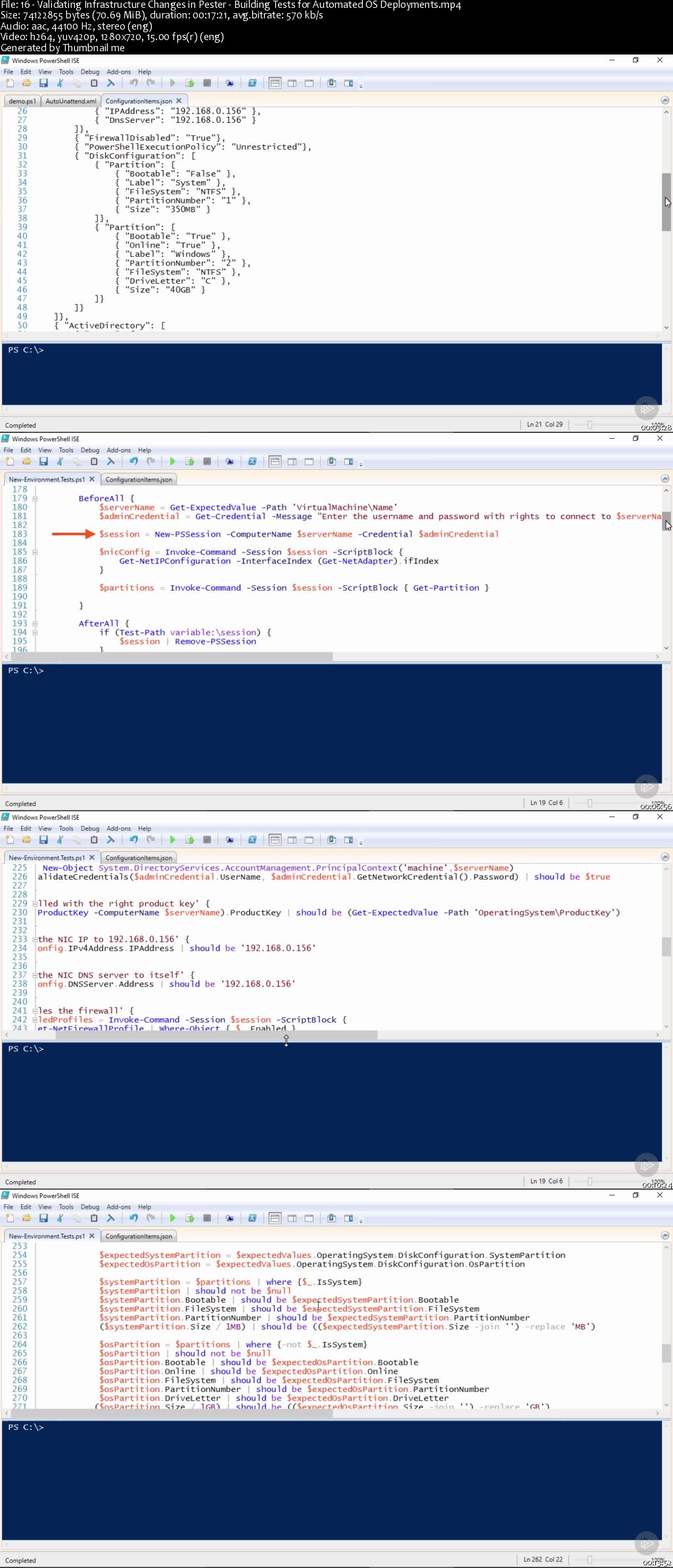Click Paste clipboard icon in demo.ps1 window
The height and width of the screenshot is (1568, 673).
tap(94, 83)
